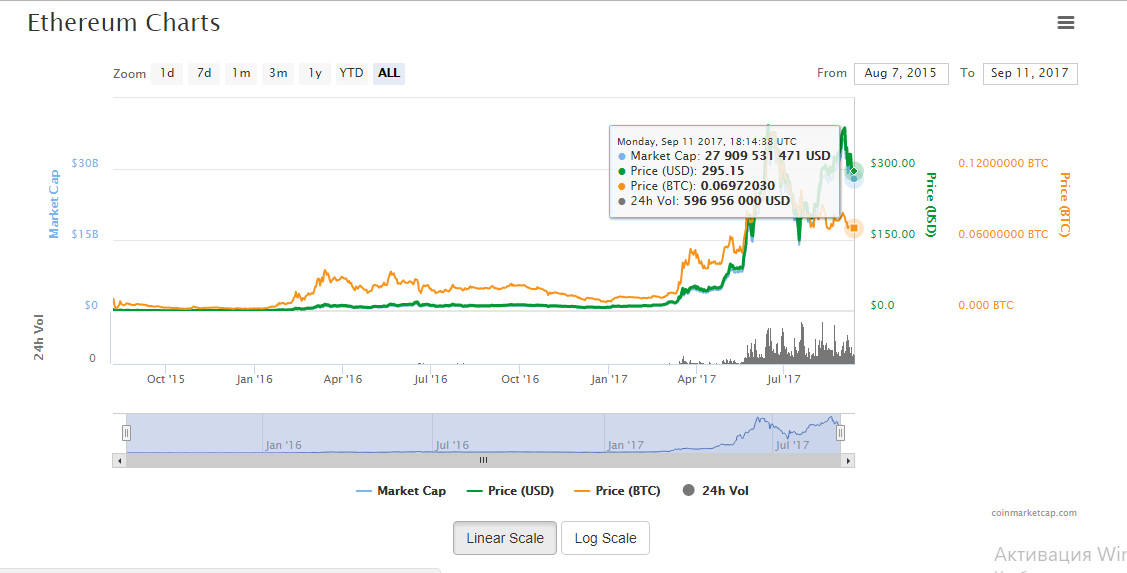Image resolution: width=1127 pixels, height=573 pixels.
Task: Click the navigator left scroll arrow
Action: click(x=119, y=461)
